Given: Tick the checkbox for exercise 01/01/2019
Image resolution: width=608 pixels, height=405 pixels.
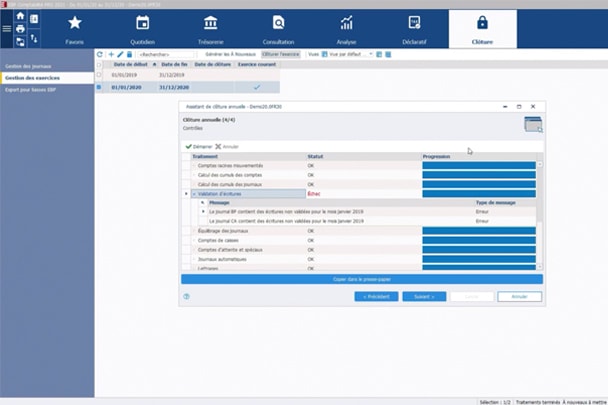Looking at the screenshot, I should point(99,75).
